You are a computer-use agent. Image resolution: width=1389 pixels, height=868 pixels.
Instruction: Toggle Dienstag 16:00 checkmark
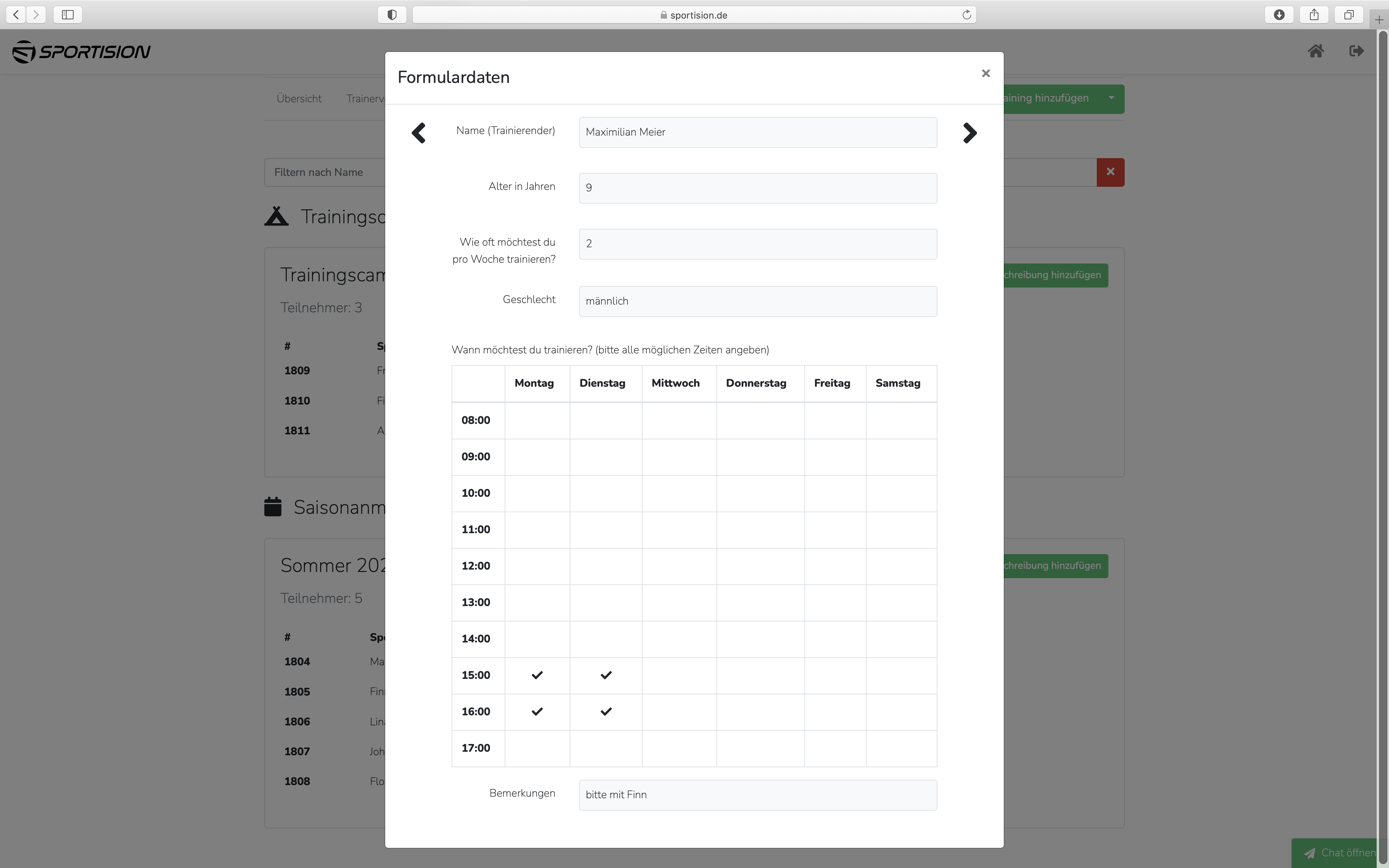605,712
